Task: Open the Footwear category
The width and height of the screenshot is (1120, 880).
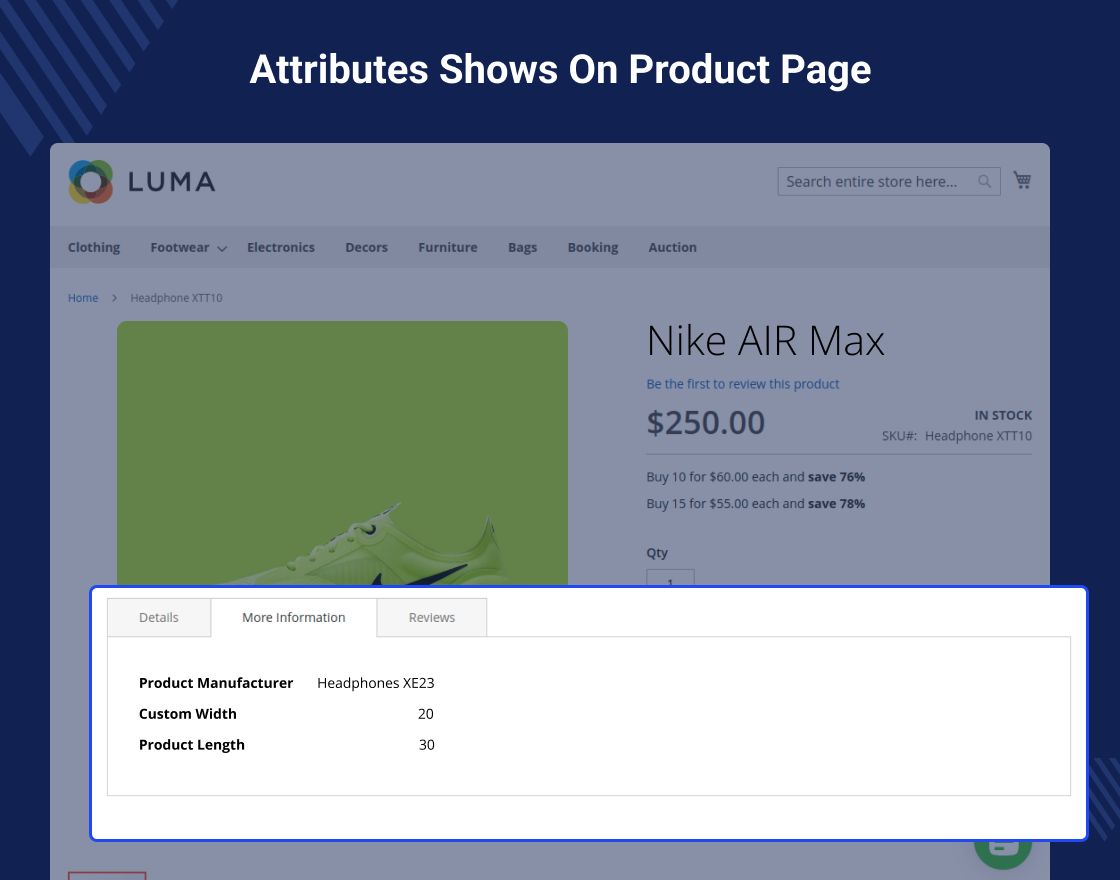Action: tap(179, 247)
